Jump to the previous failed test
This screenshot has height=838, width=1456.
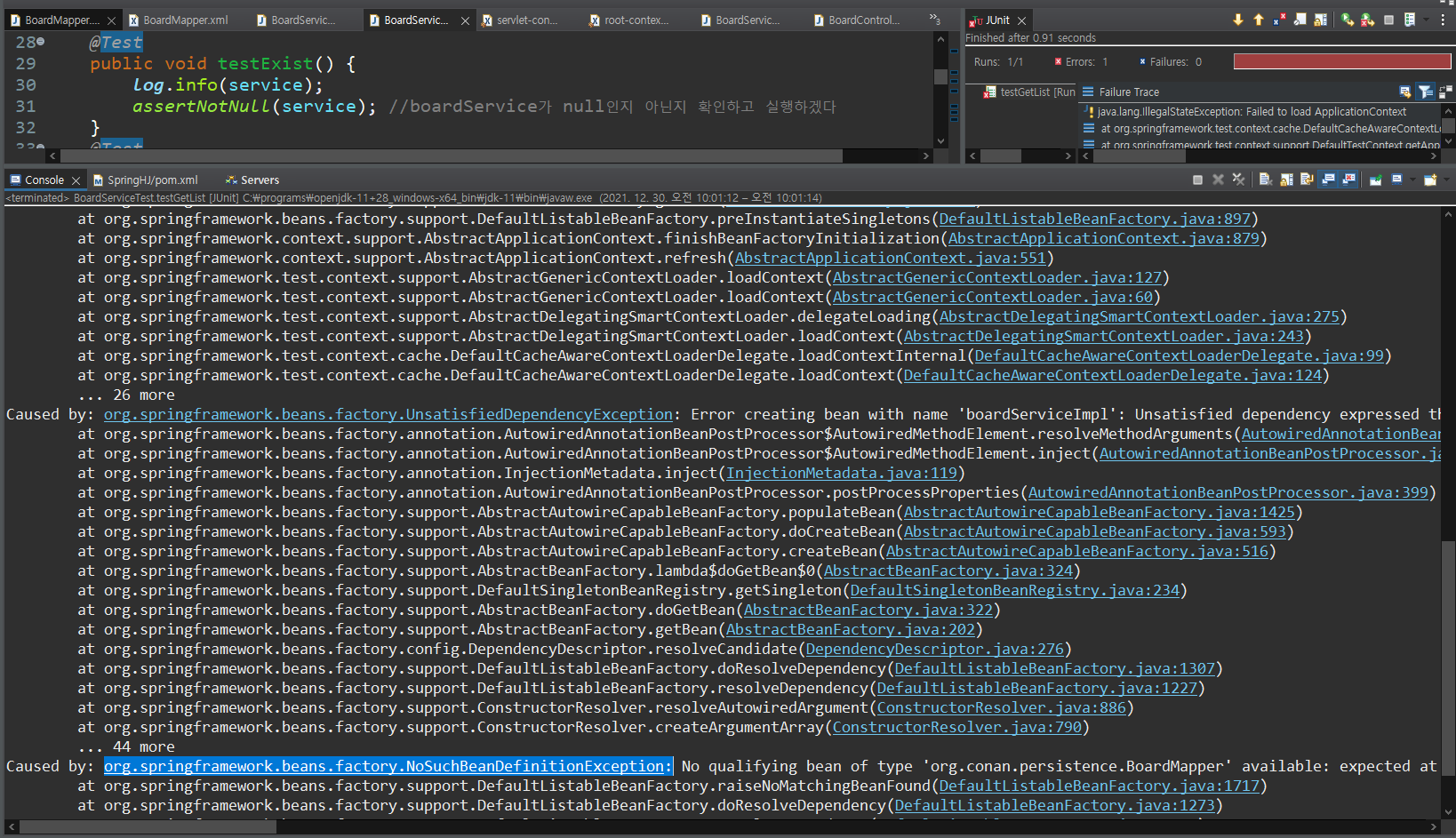click(x=1259, y=19)
